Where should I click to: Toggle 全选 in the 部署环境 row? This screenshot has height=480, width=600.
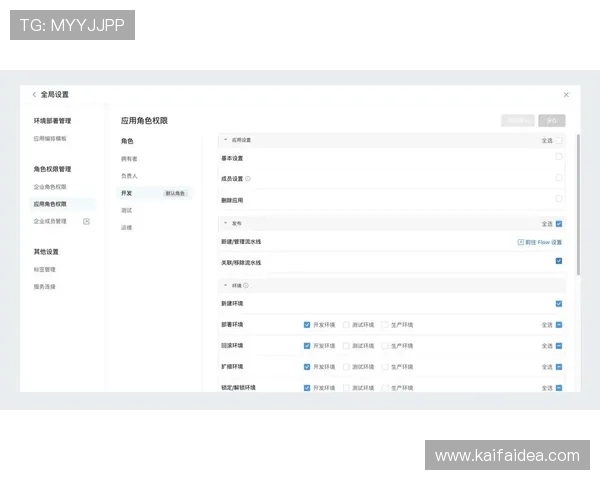coord(559,325)
